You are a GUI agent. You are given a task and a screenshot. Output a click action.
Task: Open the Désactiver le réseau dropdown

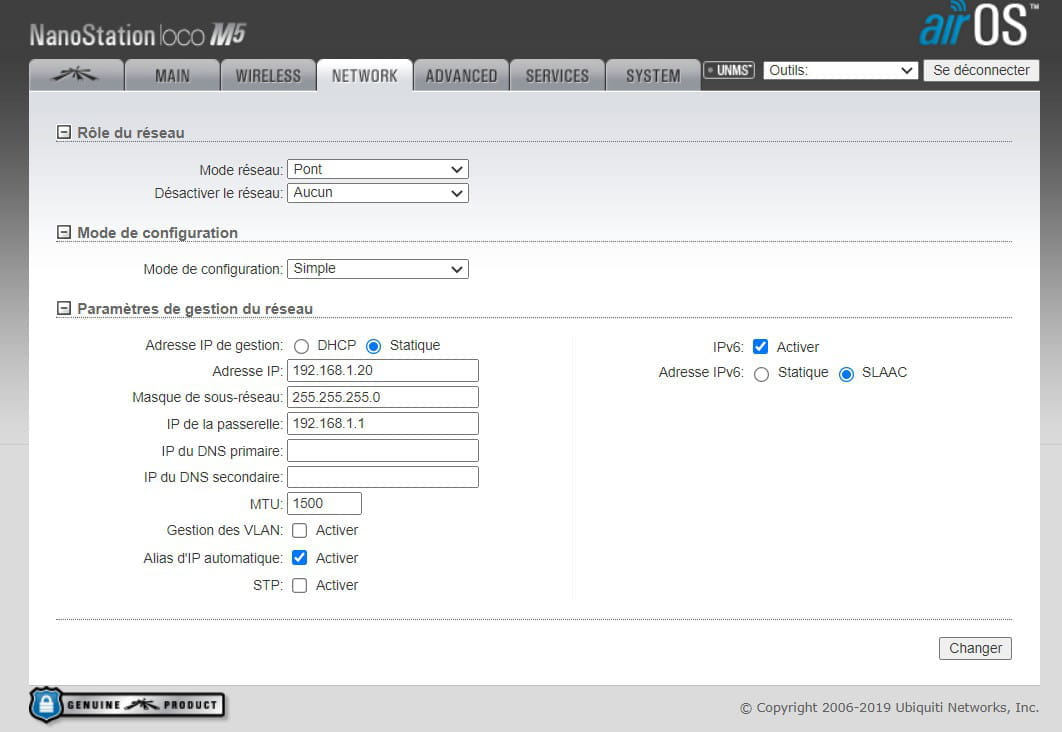click(378, 193)
